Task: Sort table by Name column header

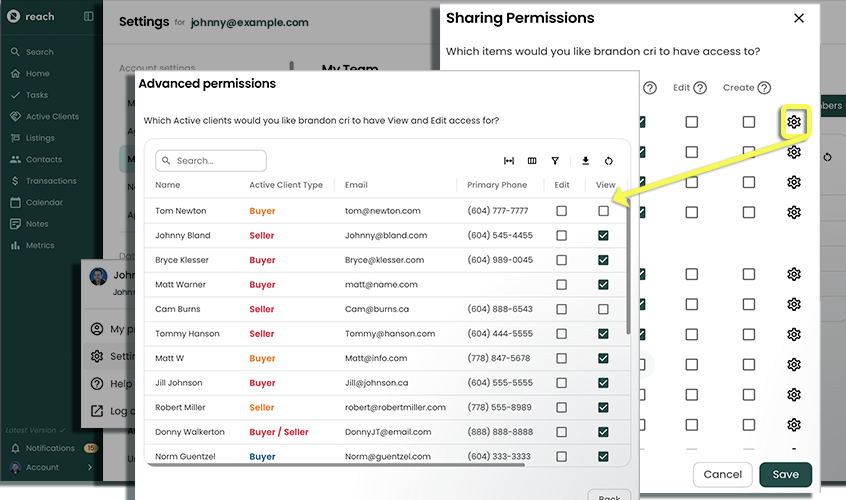Action: click(x=168, y=185)
